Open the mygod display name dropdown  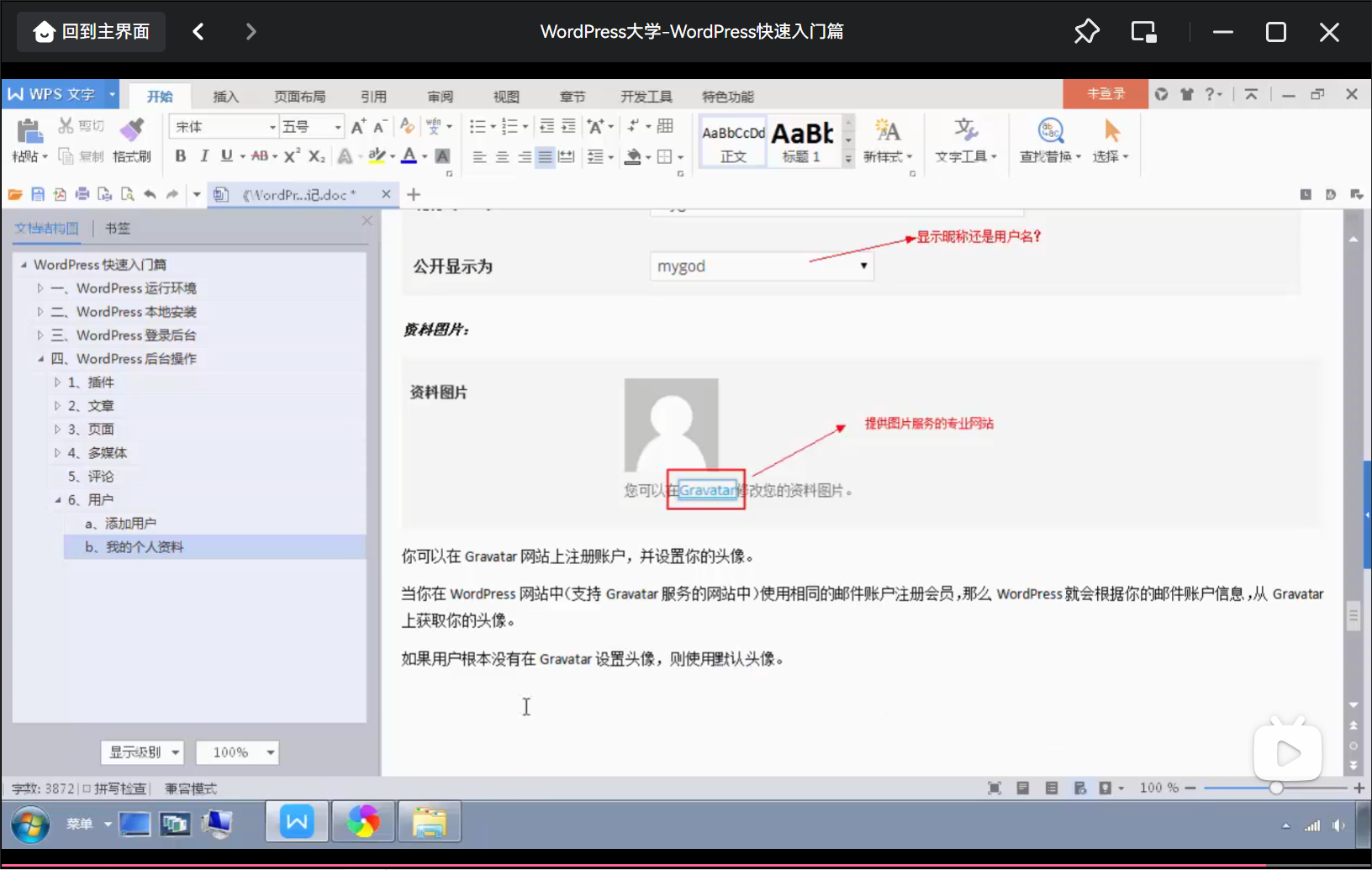(762, 266)
